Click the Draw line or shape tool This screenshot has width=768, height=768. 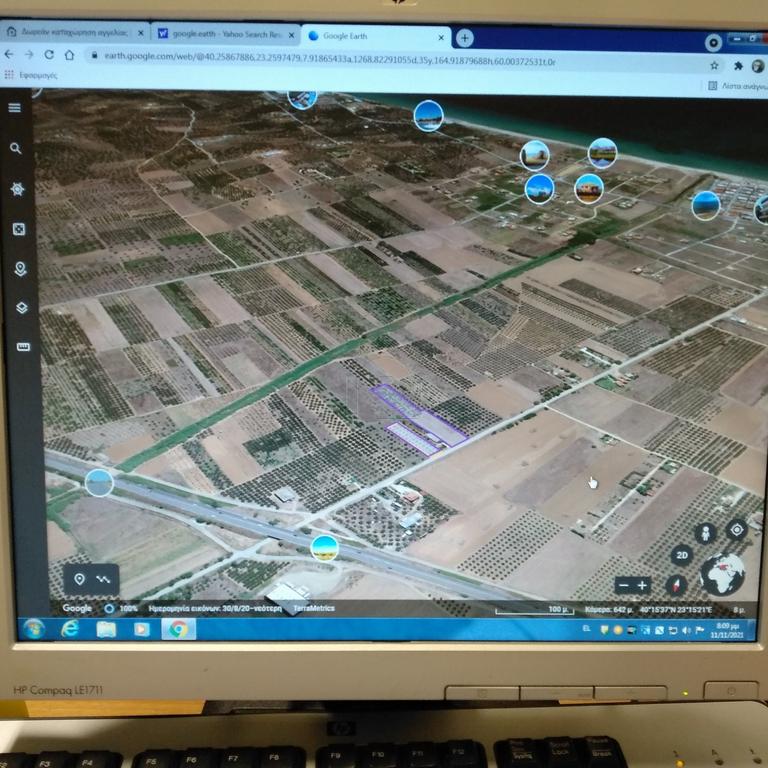(x=103, y=579)
